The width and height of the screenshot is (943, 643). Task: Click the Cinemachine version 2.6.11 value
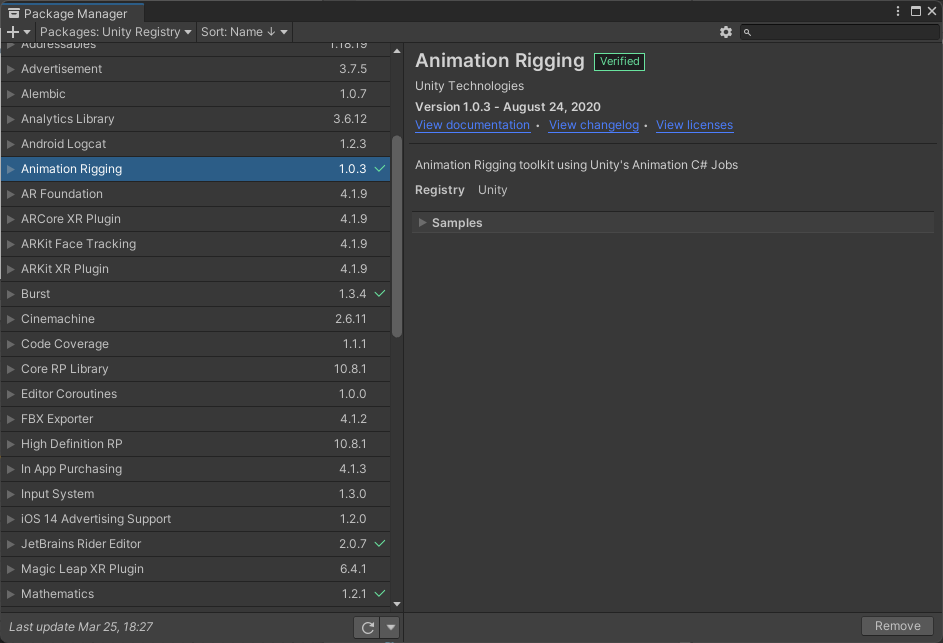[x=351, y=319]
